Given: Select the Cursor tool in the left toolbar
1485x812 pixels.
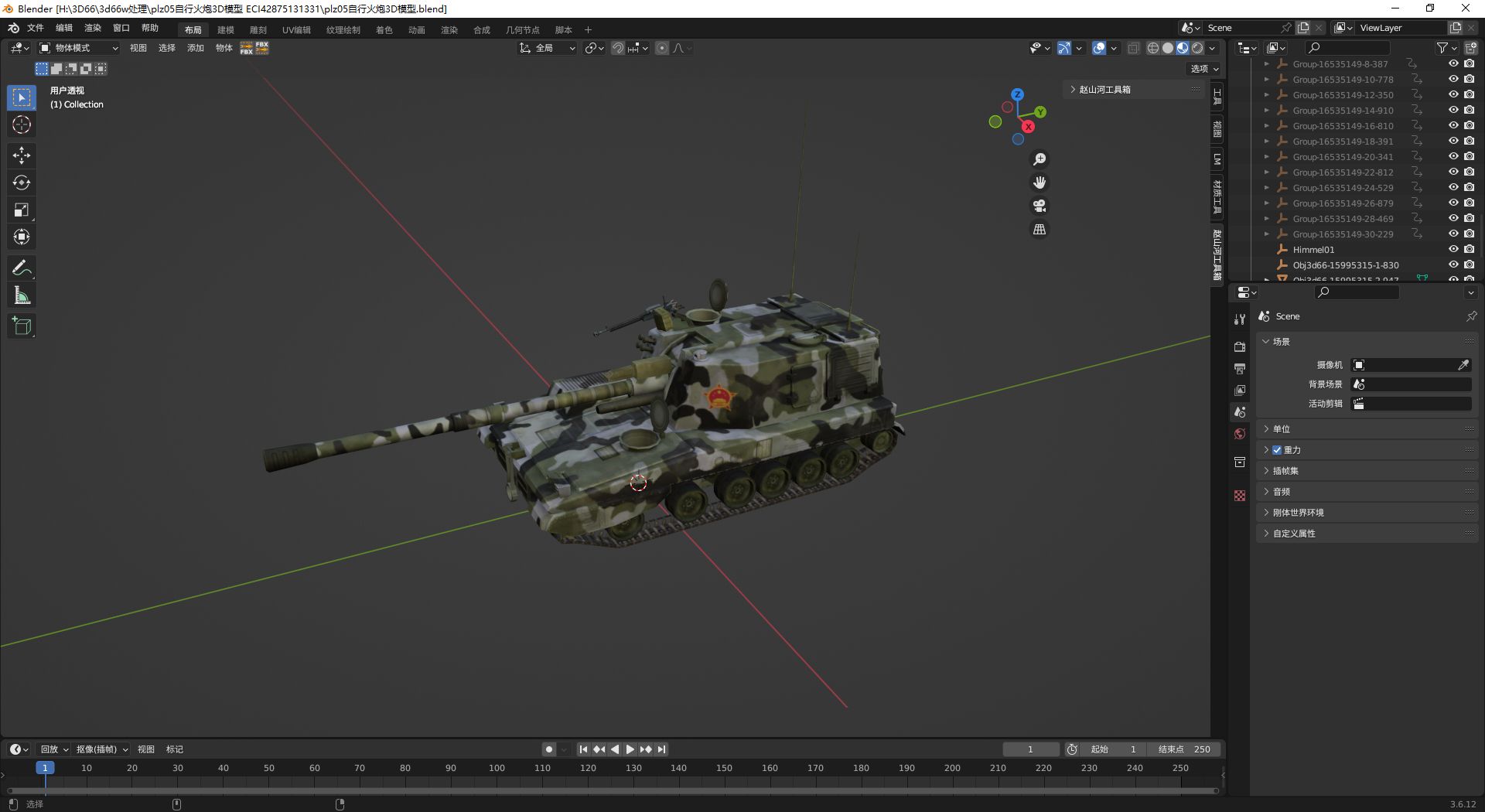Looking at the screenshot, I should [22, 125].
